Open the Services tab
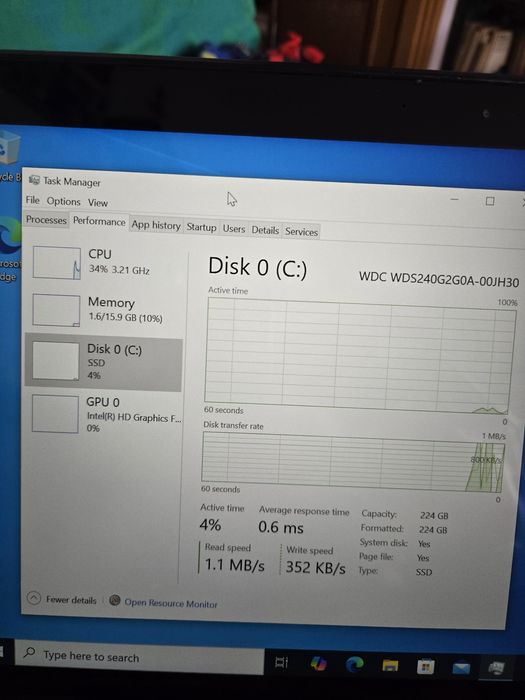The width and height of the screenshot is (525, 700). 301,232
